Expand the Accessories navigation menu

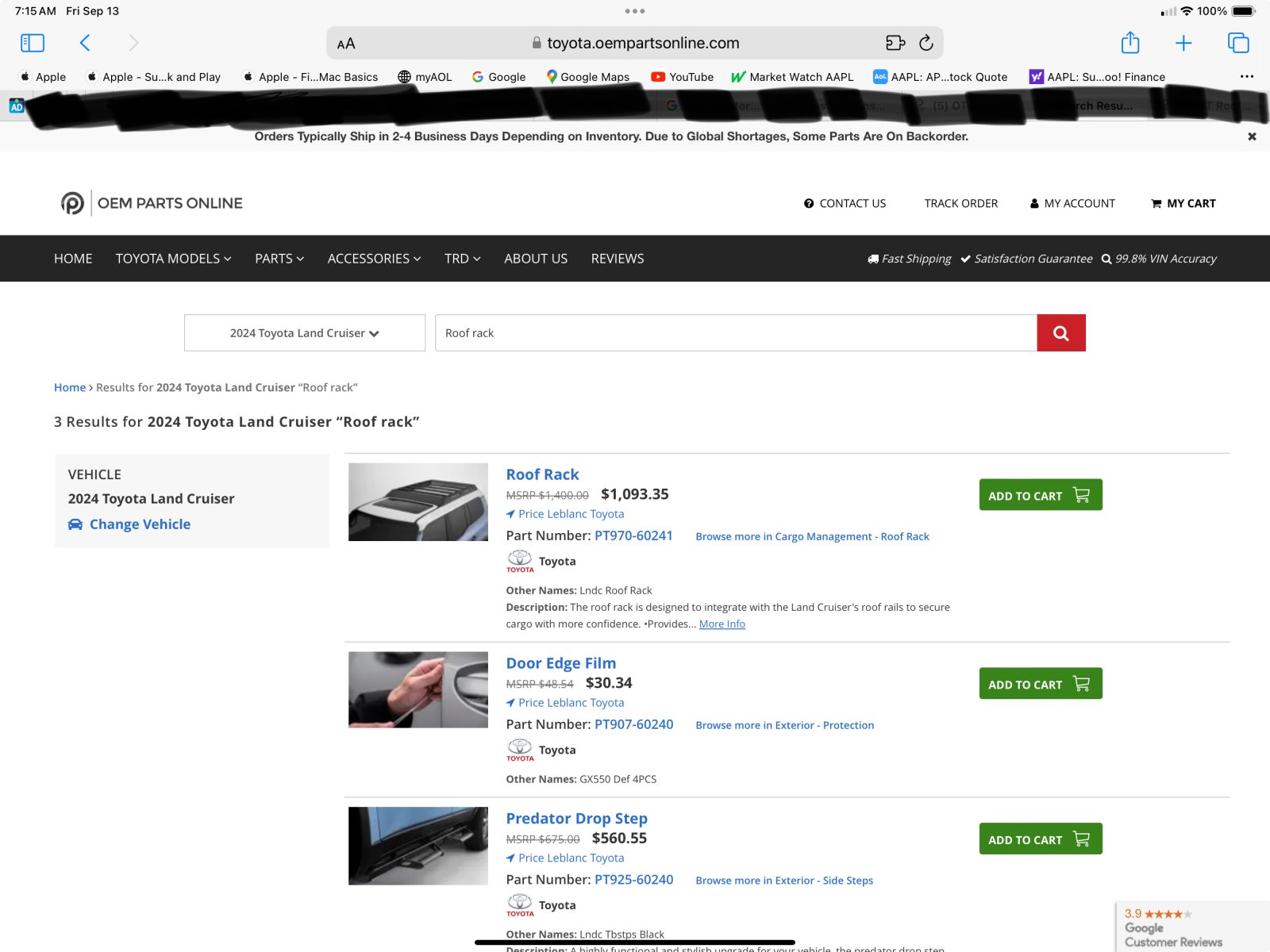click(374, 259)
